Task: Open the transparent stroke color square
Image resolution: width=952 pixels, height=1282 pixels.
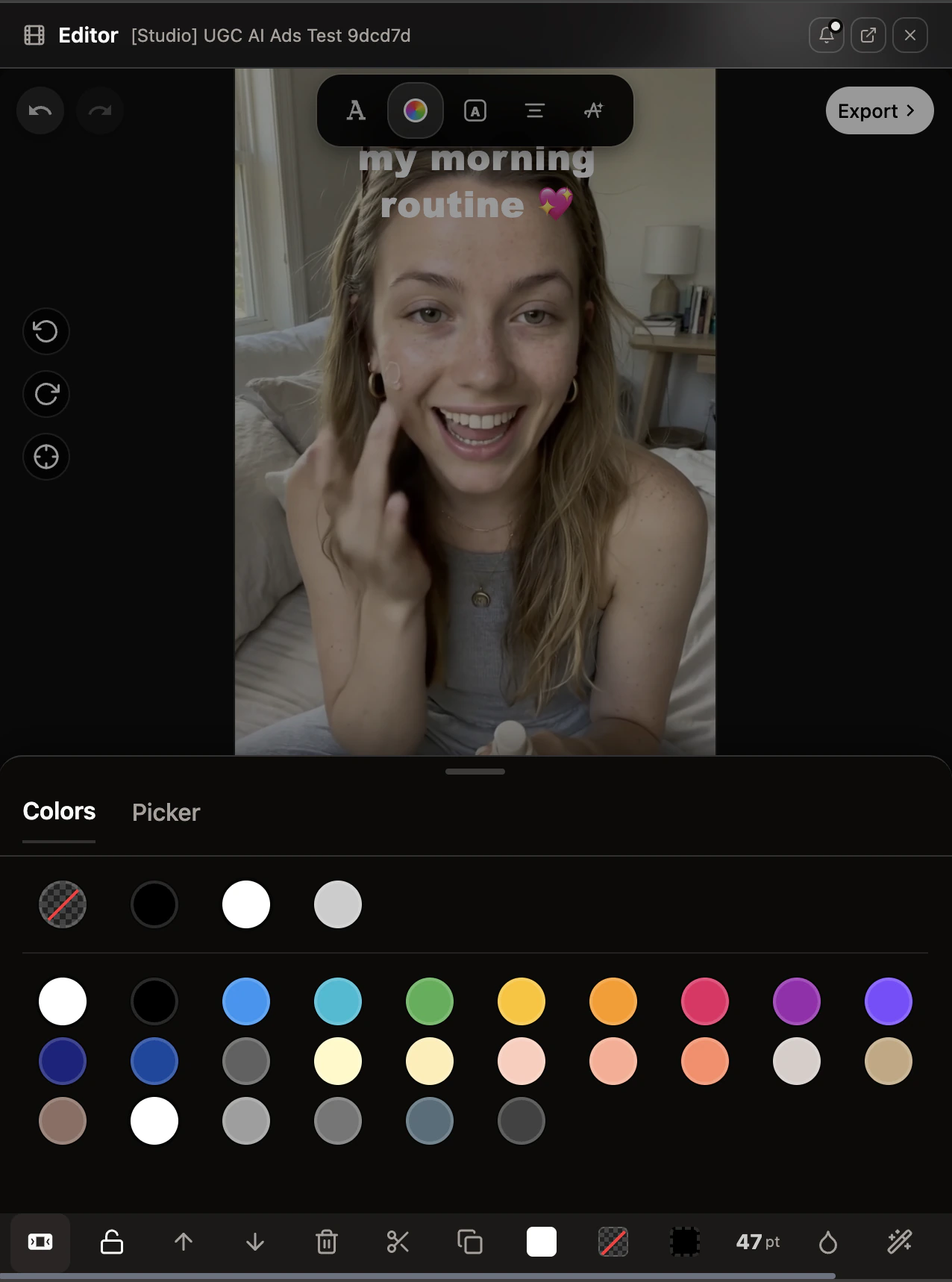Action: coord(613,1242)
